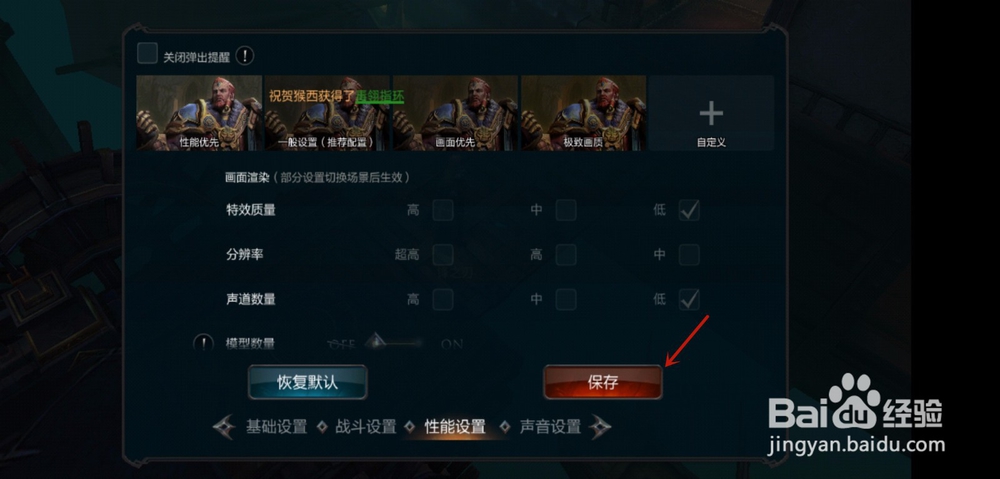Switch to the 战斗设置 tab
This screenshot has height=479, width=1000.
coord(366,427)
